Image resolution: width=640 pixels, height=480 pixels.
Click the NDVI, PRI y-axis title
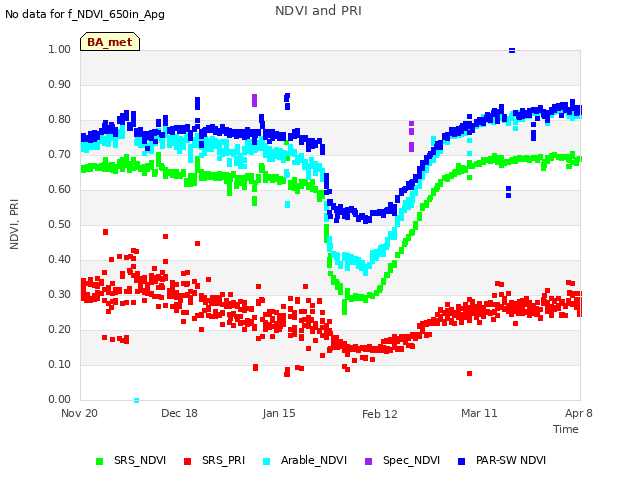click(x=14, y=224)
